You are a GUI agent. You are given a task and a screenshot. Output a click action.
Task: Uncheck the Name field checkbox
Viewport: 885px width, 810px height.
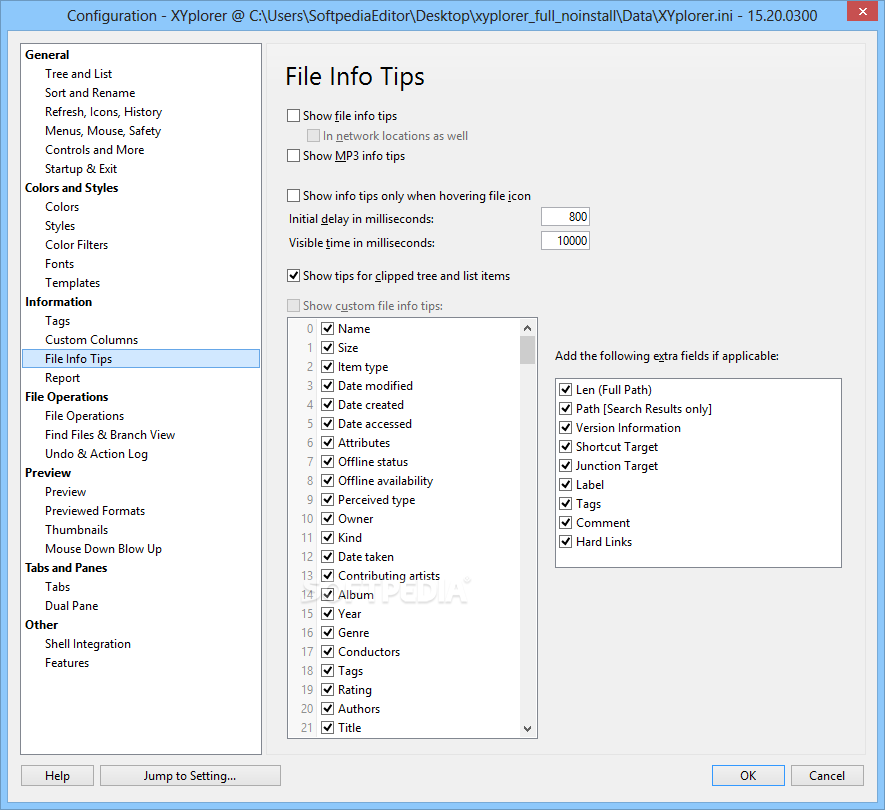click(327, 329)
